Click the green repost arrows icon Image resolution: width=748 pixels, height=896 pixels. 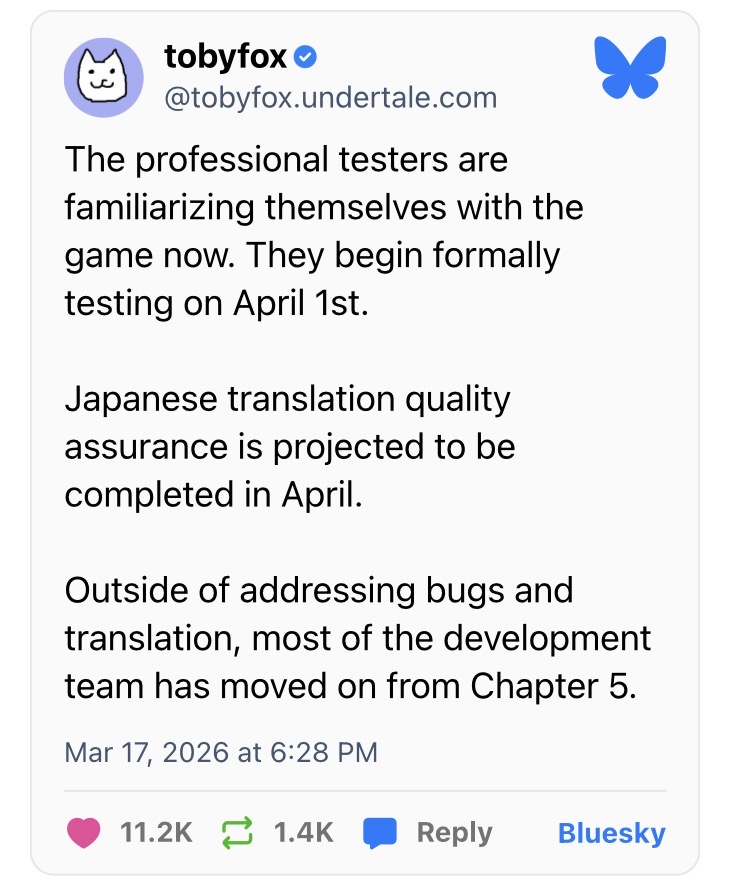[x=237, y=833]
